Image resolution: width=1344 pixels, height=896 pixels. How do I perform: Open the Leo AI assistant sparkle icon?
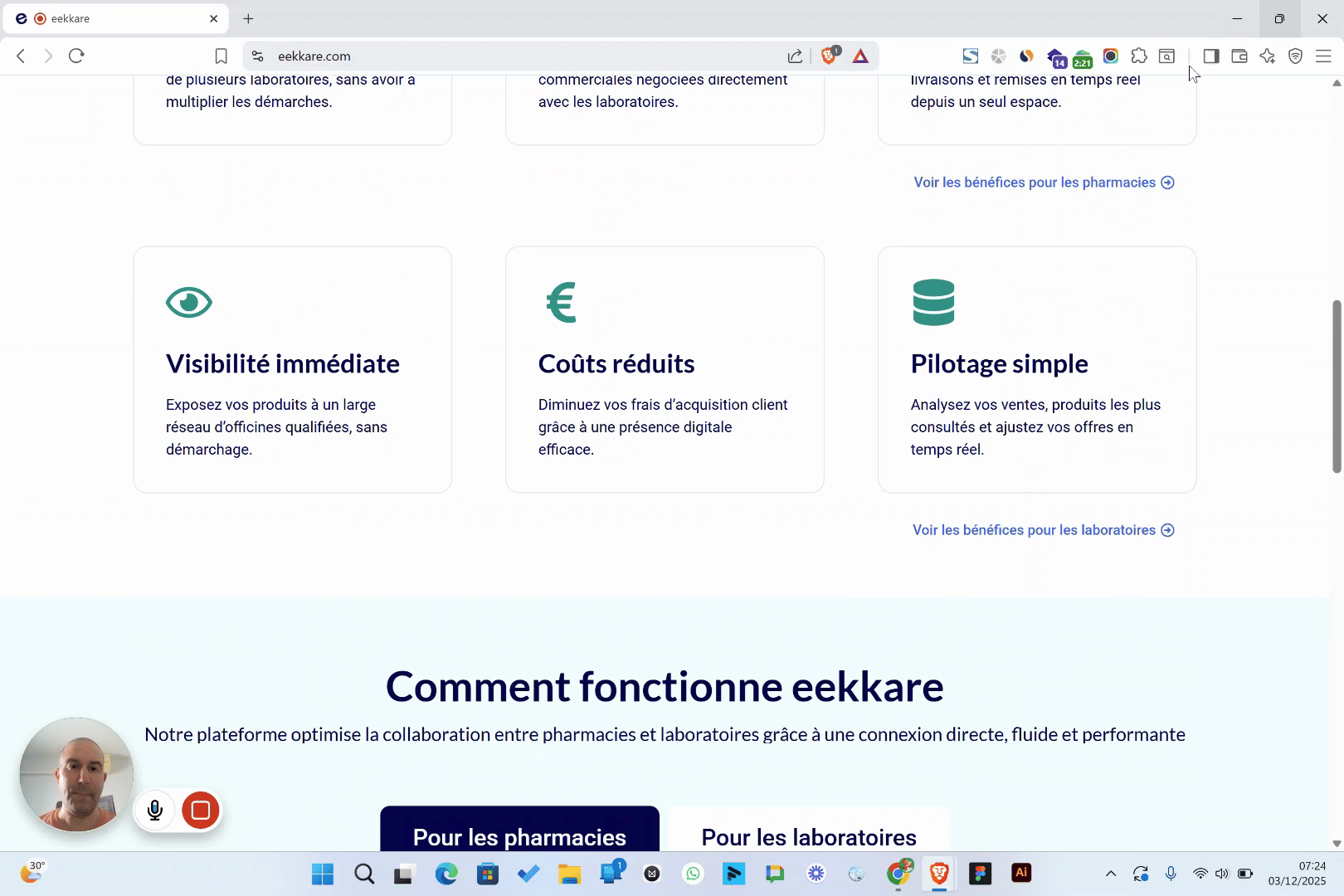(1267, 56)
